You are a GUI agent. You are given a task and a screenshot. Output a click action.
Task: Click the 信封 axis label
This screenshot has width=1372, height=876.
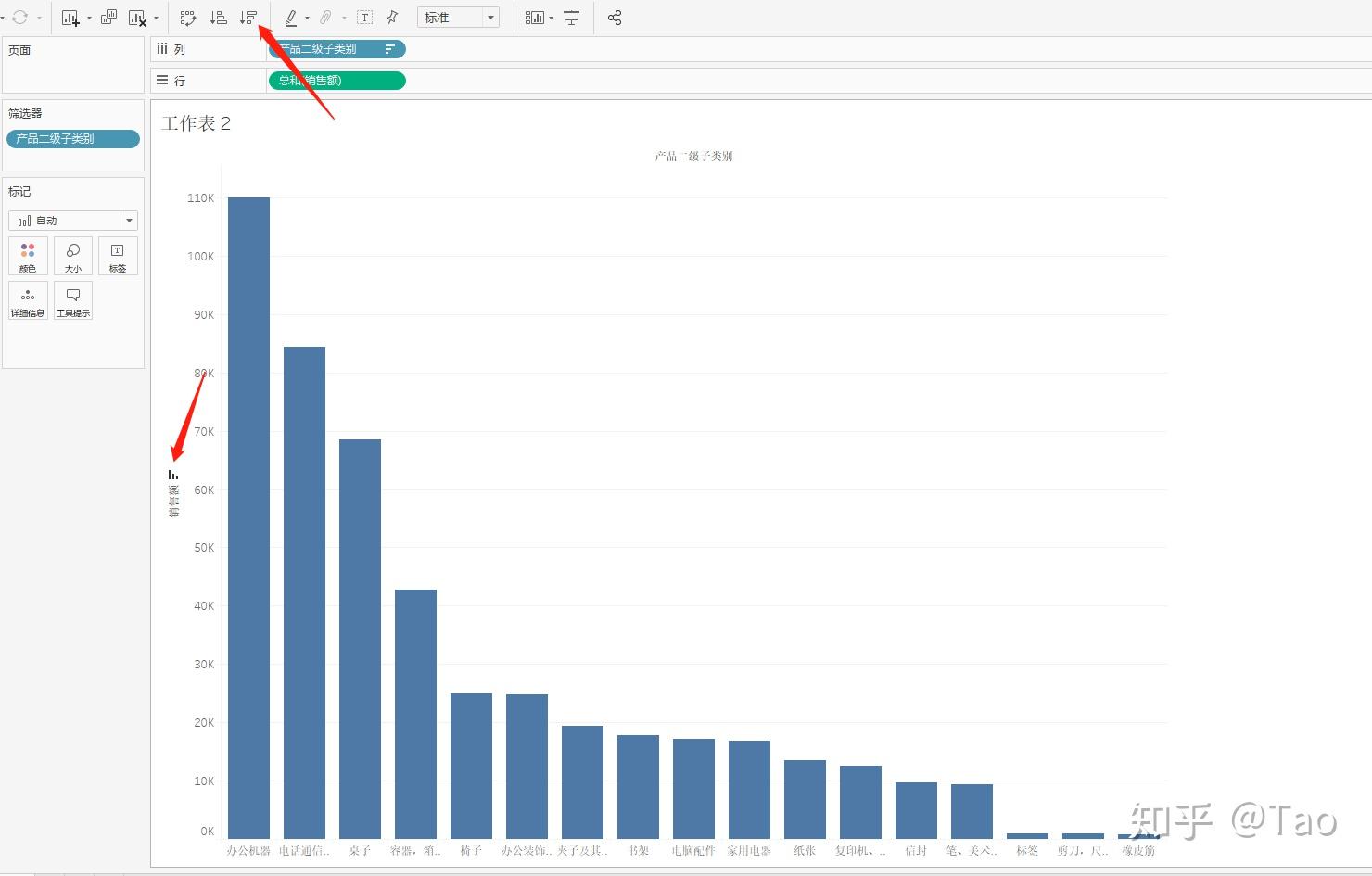(916, 850)
